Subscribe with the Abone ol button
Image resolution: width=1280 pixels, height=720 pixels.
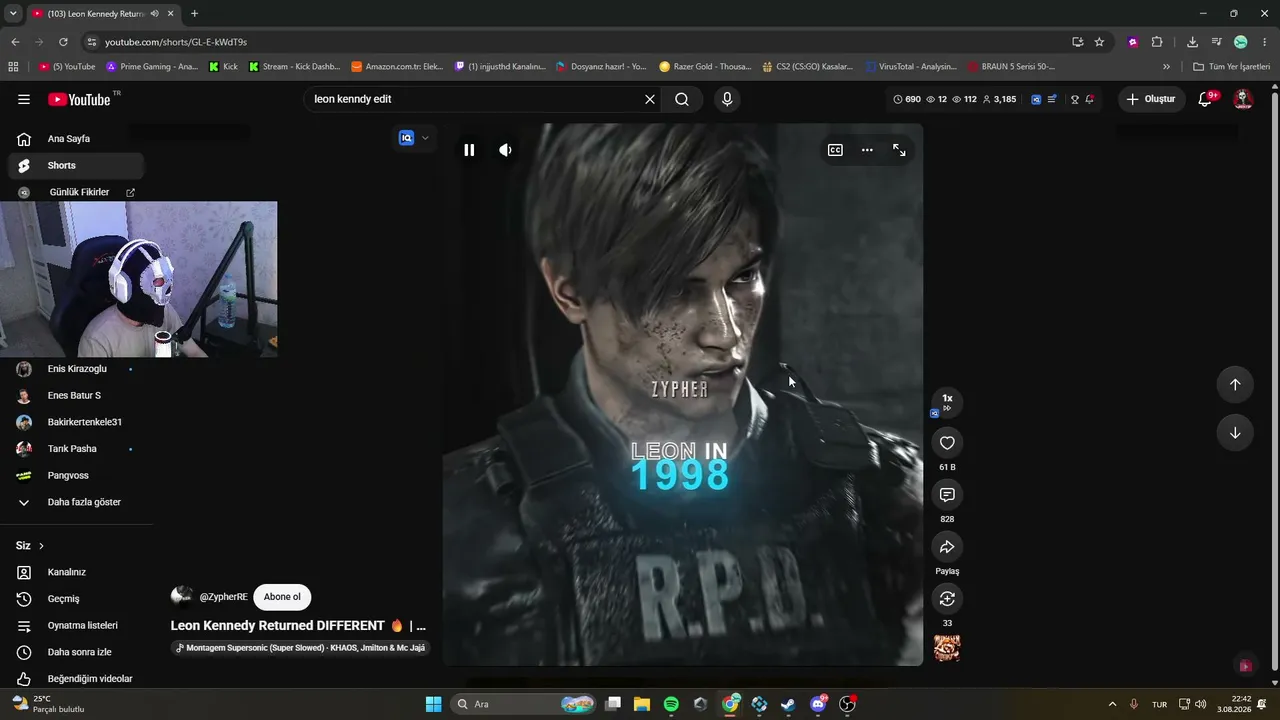click(x=282, y=597)
